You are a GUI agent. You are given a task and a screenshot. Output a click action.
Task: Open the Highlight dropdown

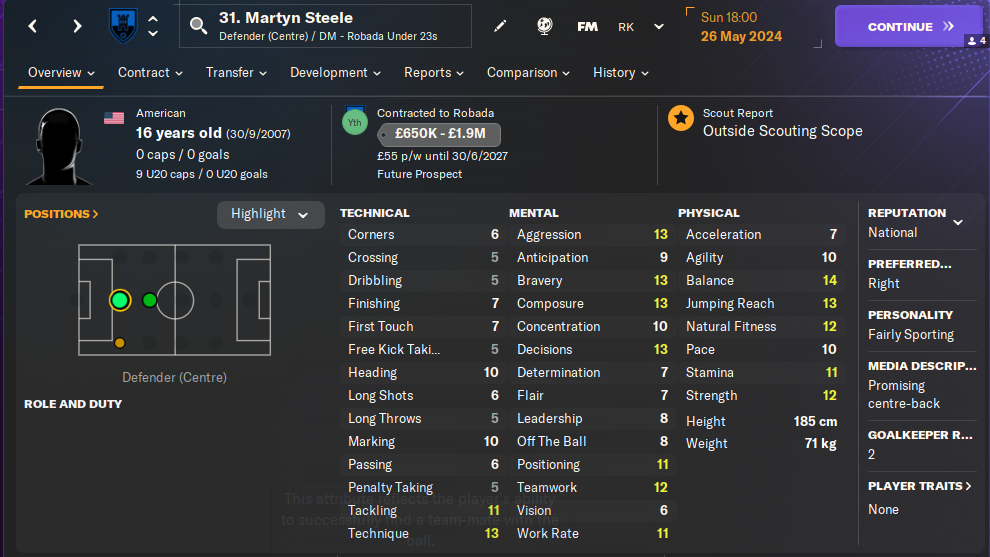point(270,214)
